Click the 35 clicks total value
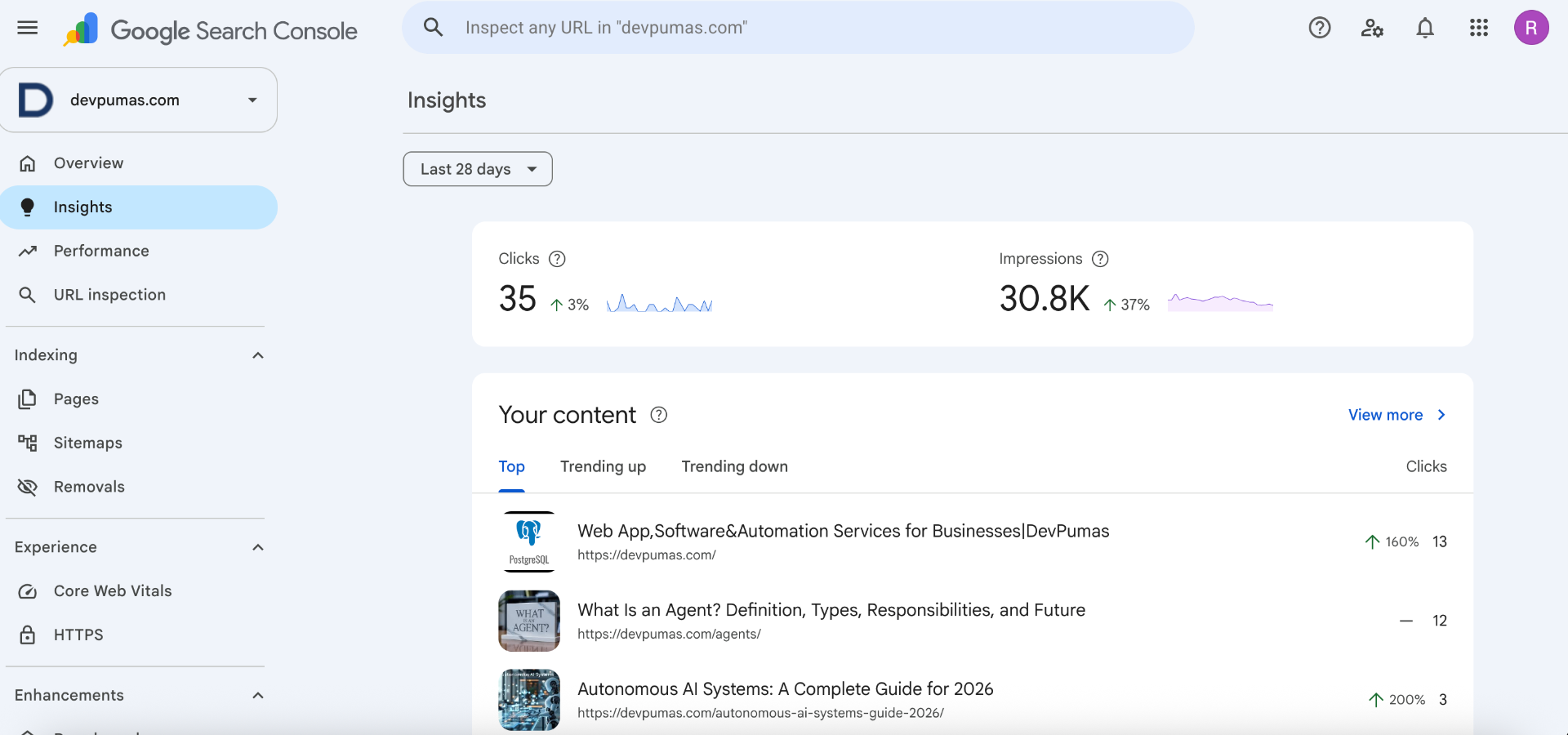Screen dimensions: 1568x735 (x=518, y=299)
